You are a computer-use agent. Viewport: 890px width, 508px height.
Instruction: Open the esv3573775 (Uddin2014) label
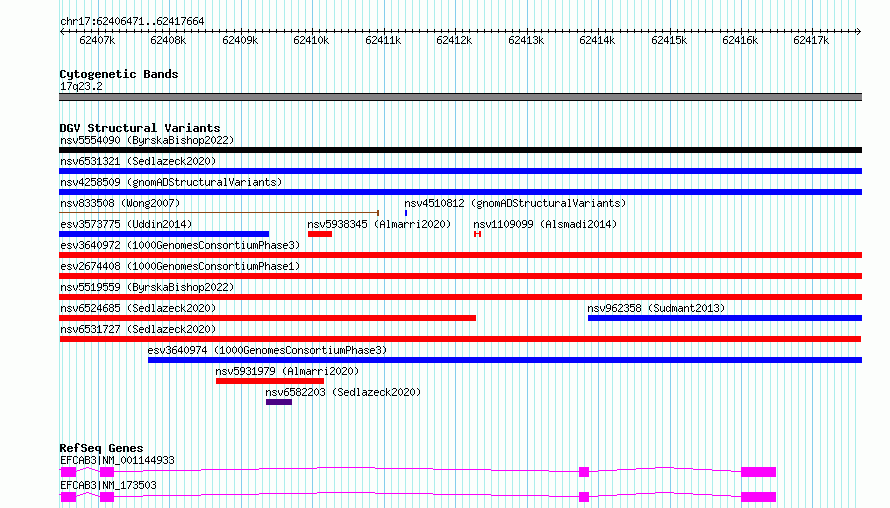126,224
